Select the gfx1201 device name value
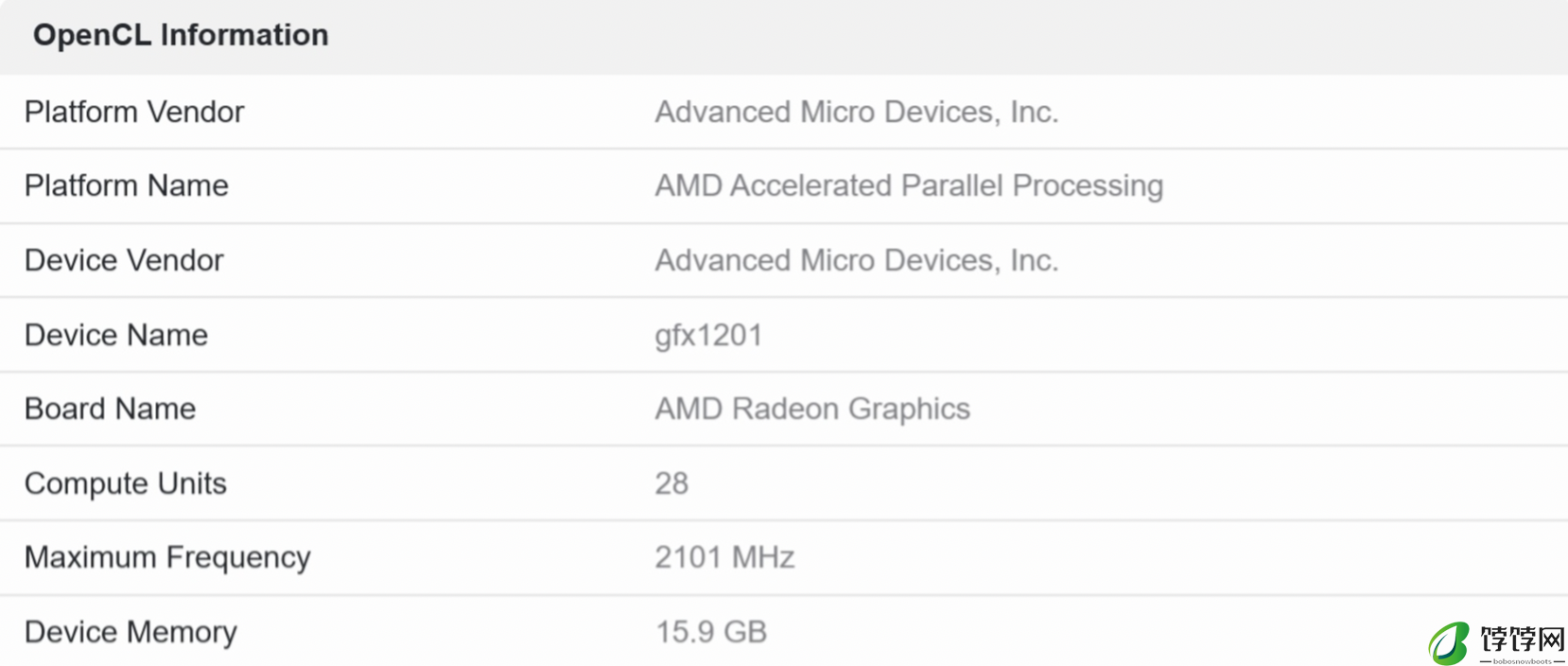Viewport: 1568px width, 666px height. 708,336
